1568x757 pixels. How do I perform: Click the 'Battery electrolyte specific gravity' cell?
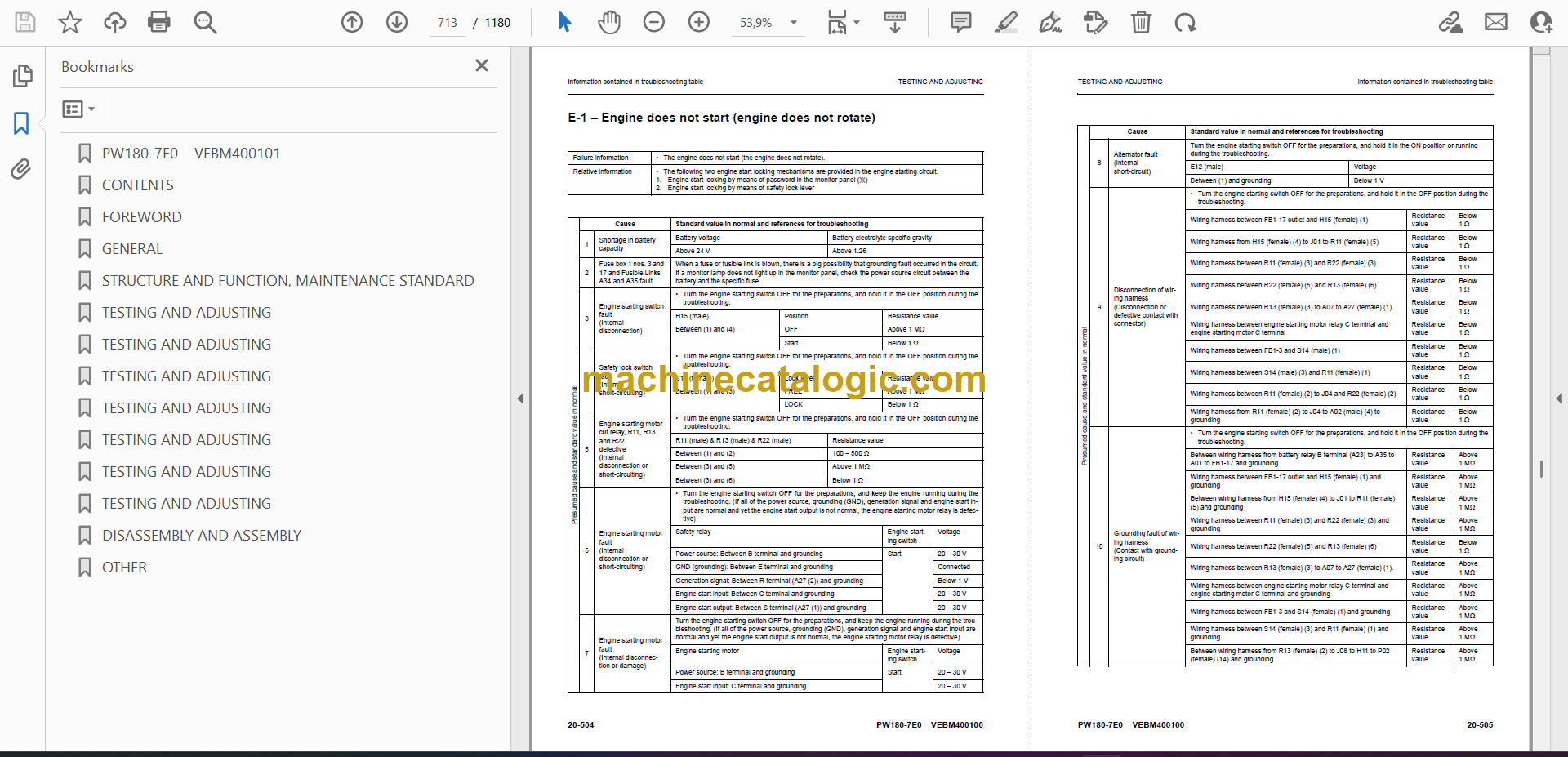[x=905, y=238]
